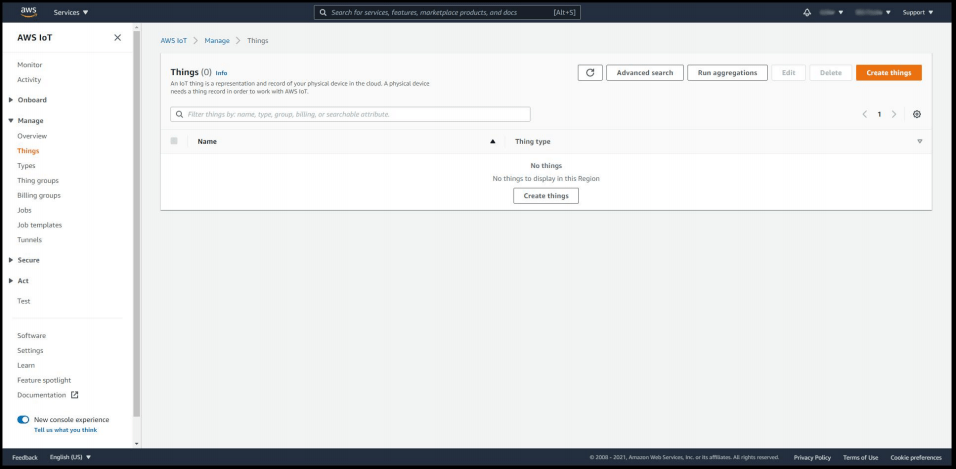Click AWS IoT breadcrumb link
This screenshot has height=469, width=956.
pyautogui.click(x=174, y=41)
